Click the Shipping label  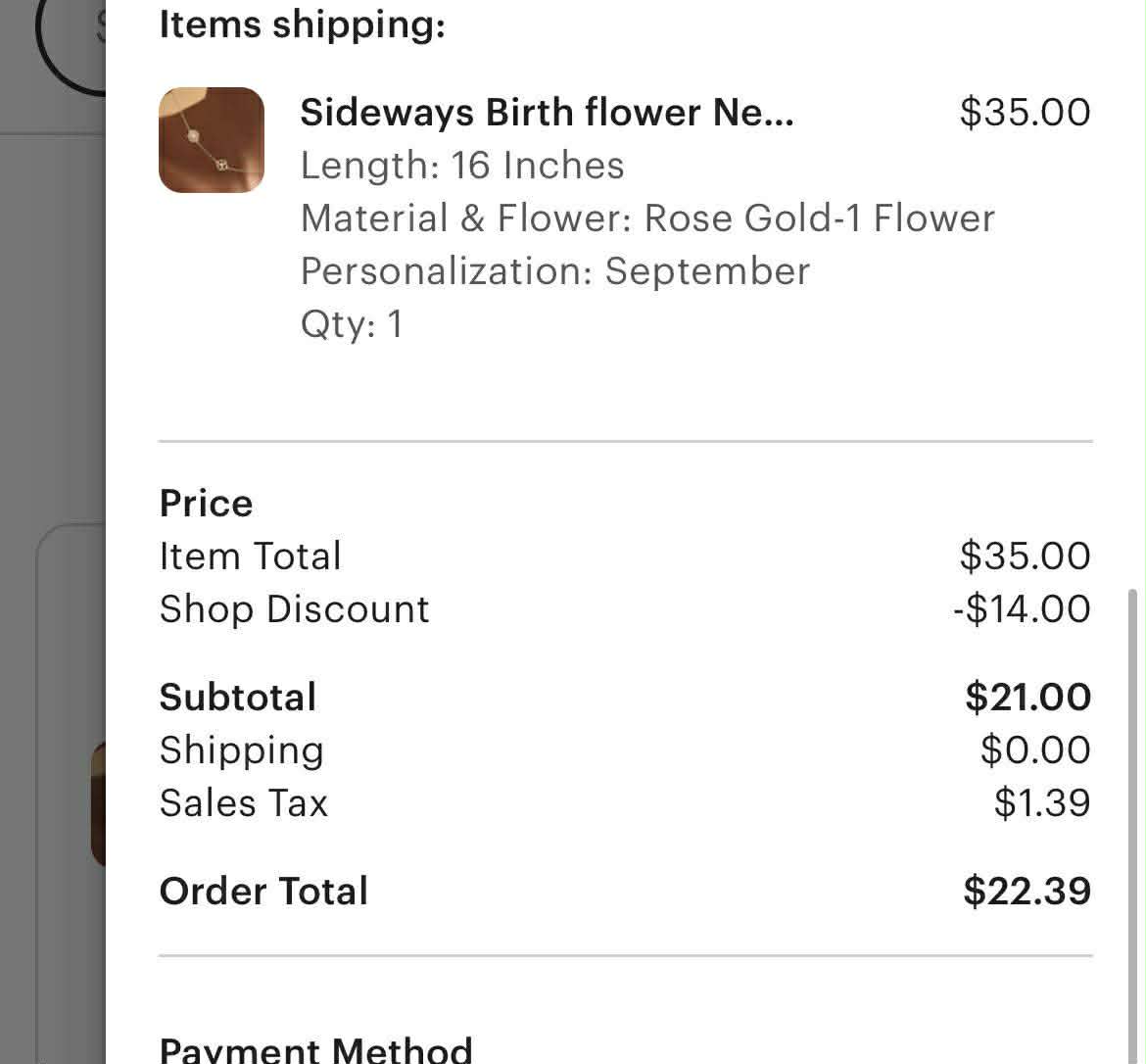point(241,750)
